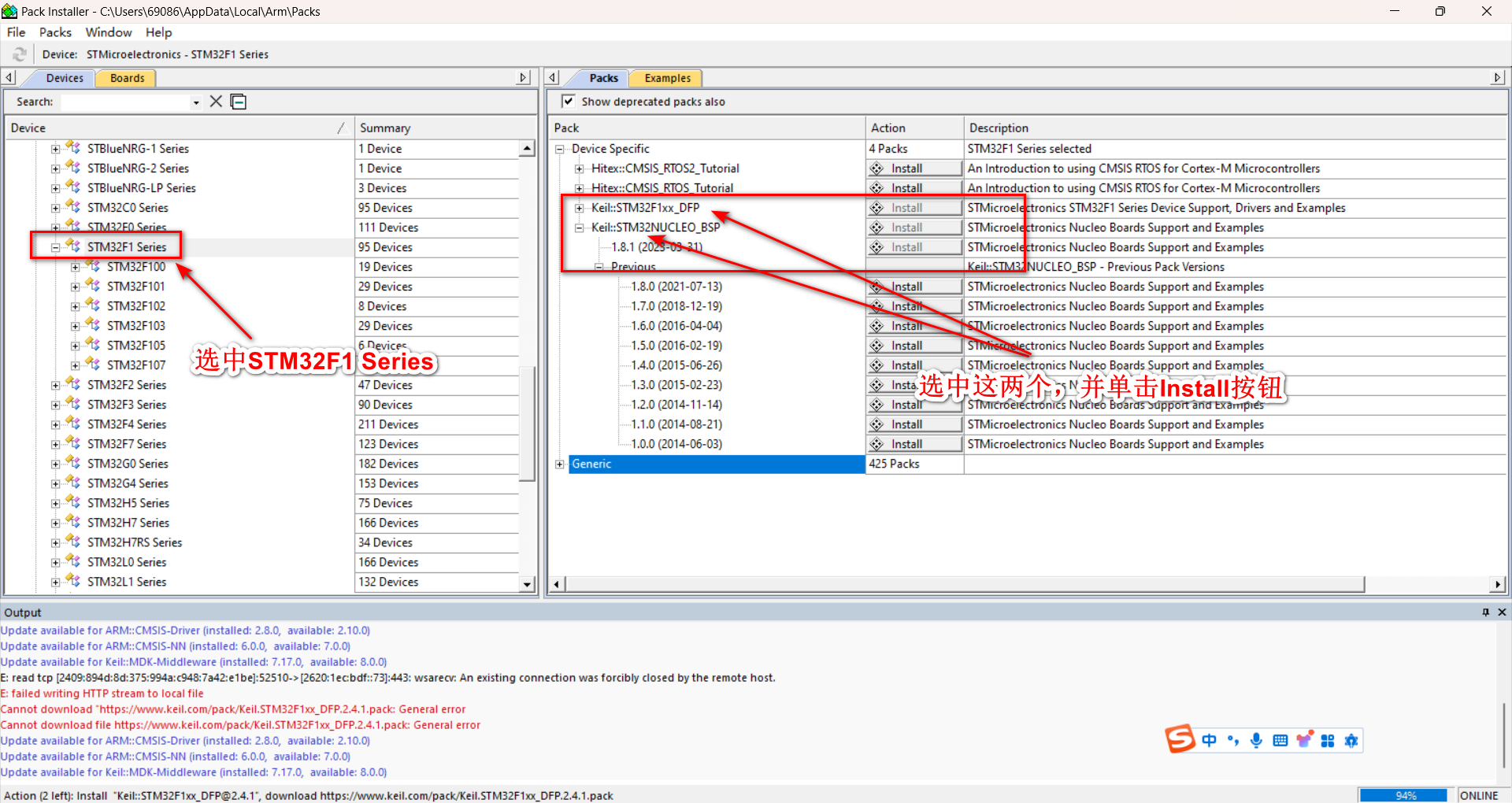Click install icon for Hitex::CMSIS_RTOS2_Tutorial
Viewport: 1512px width, 803px height.
(x=877, y=168)
